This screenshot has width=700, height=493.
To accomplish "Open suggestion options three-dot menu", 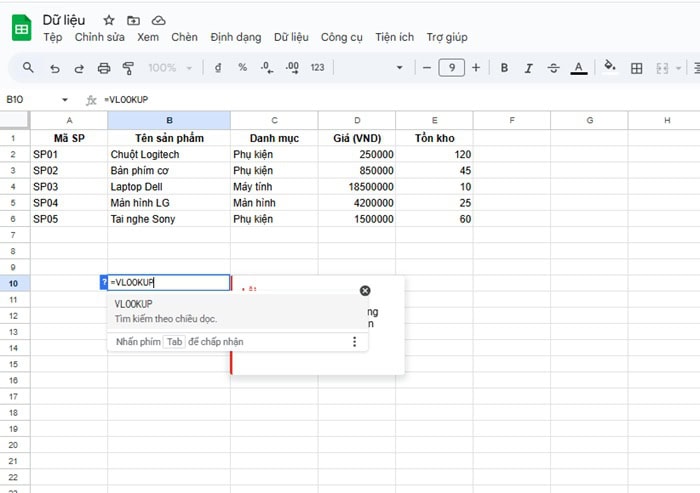I will [354, 342].
